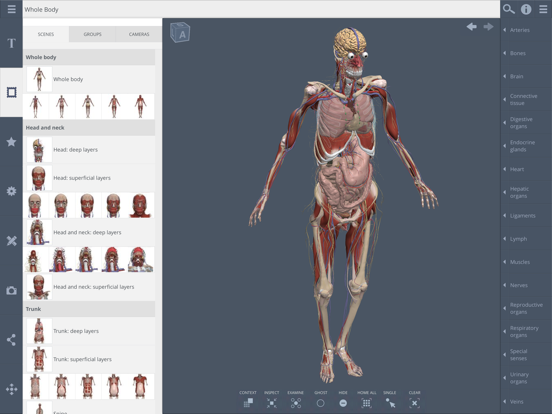Go back with the left arrow

[x=472, y=26]
